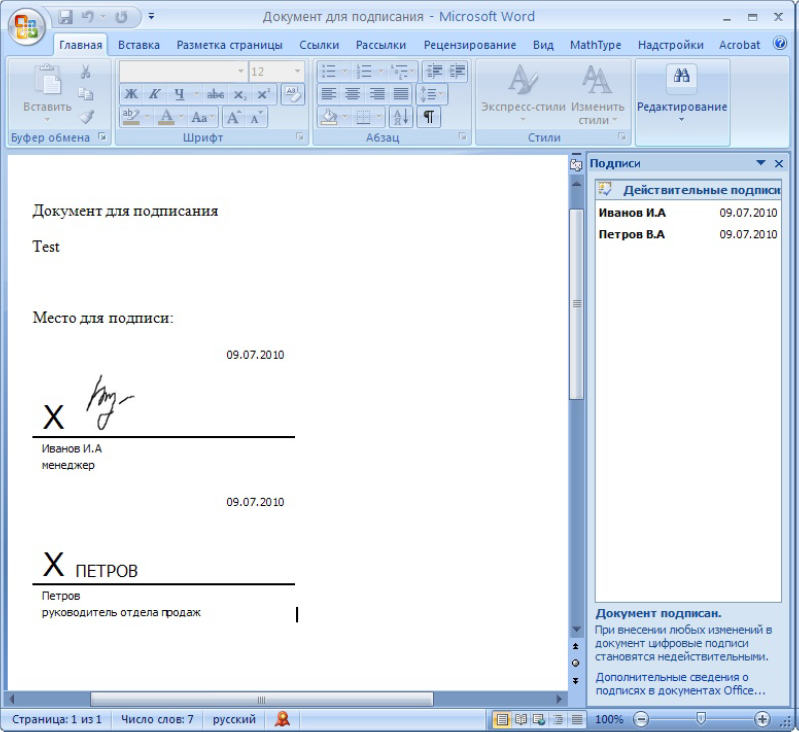Switch to the Вставка tab
The width and height of the screenshot is (799, 732).
coord(139,45)
